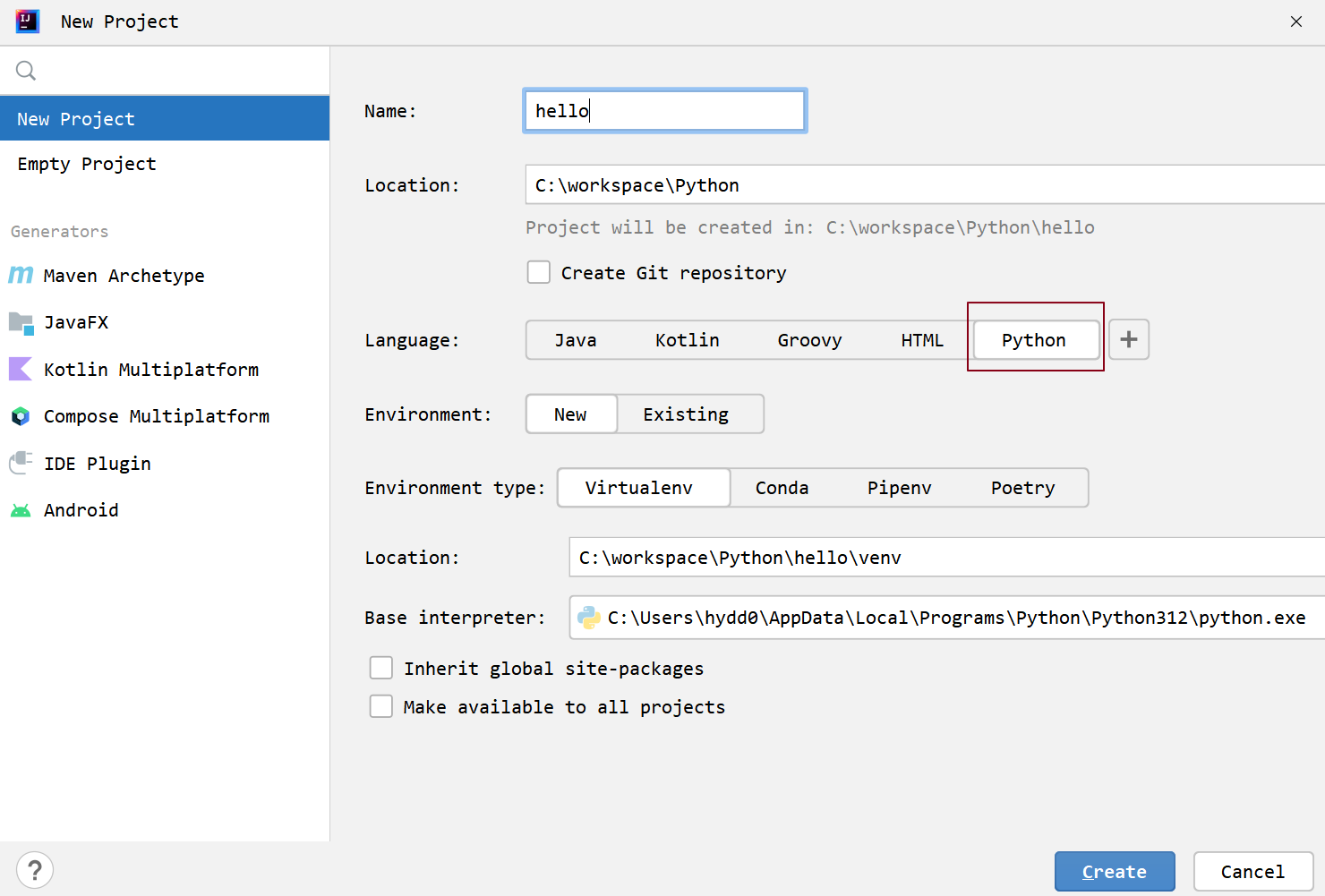1325x896 pixels.
Task: Choose Groovy language option
Action: [810, 340]
